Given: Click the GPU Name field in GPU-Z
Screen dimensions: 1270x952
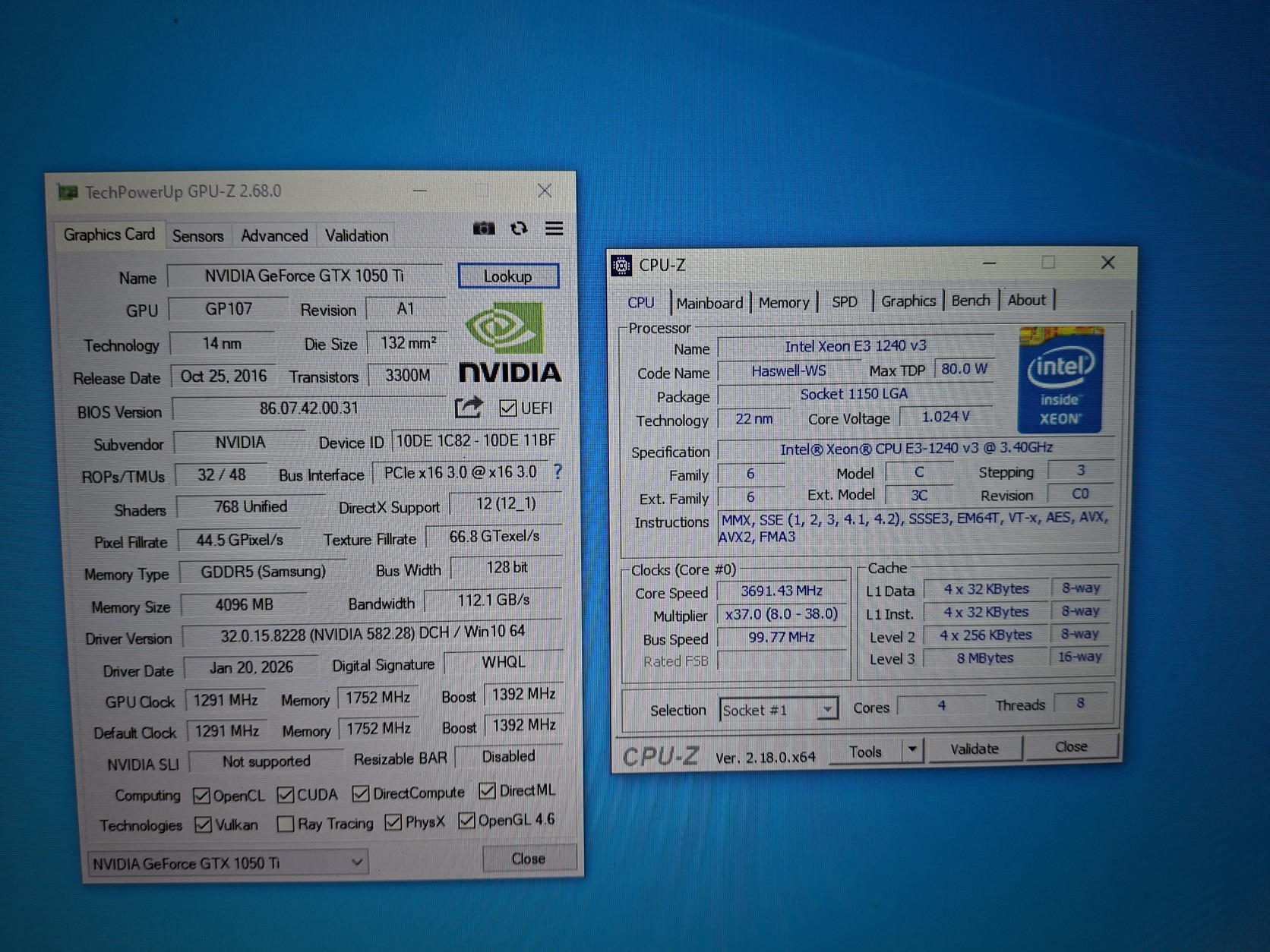Looking at the screenshot, I should pyautogui.click(x=305, y=276).
